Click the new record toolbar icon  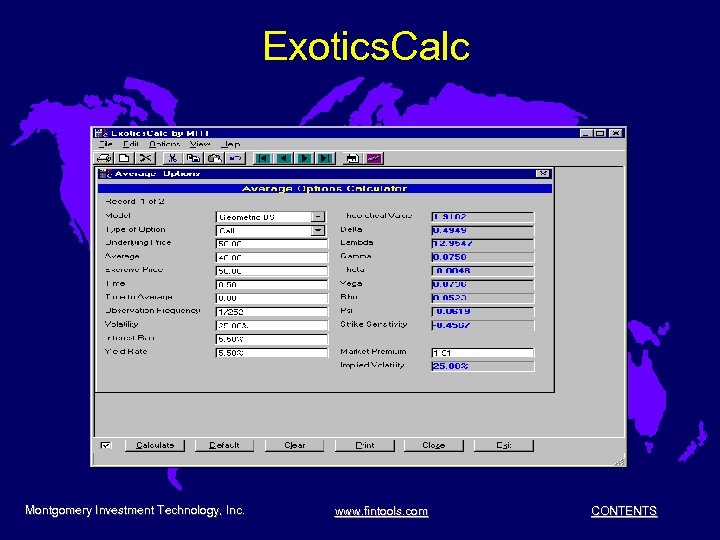(x=124, y=158)
